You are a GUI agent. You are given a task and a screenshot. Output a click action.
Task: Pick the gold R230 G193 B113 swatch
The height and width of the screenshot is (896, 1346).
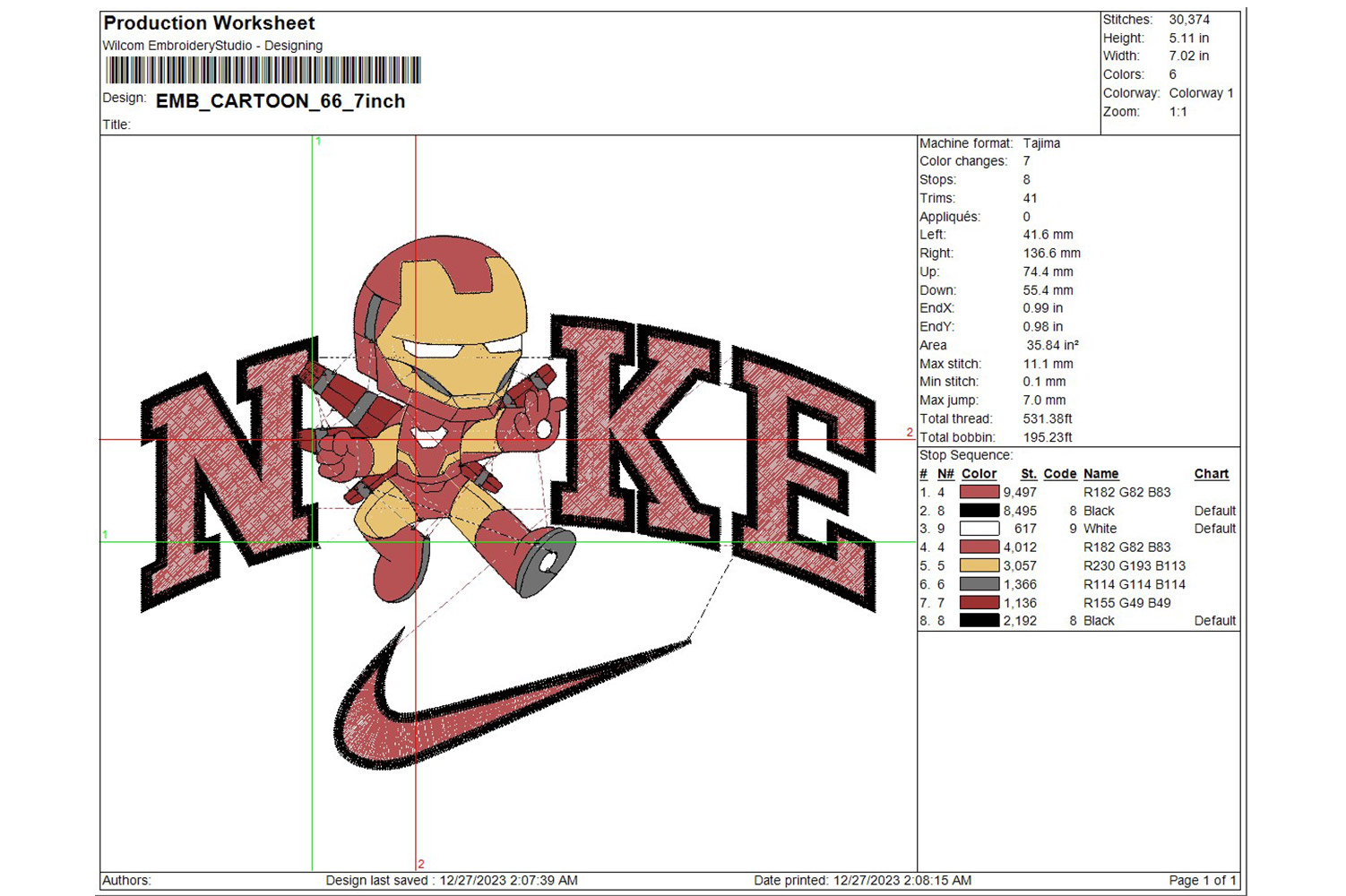[979, 566]
